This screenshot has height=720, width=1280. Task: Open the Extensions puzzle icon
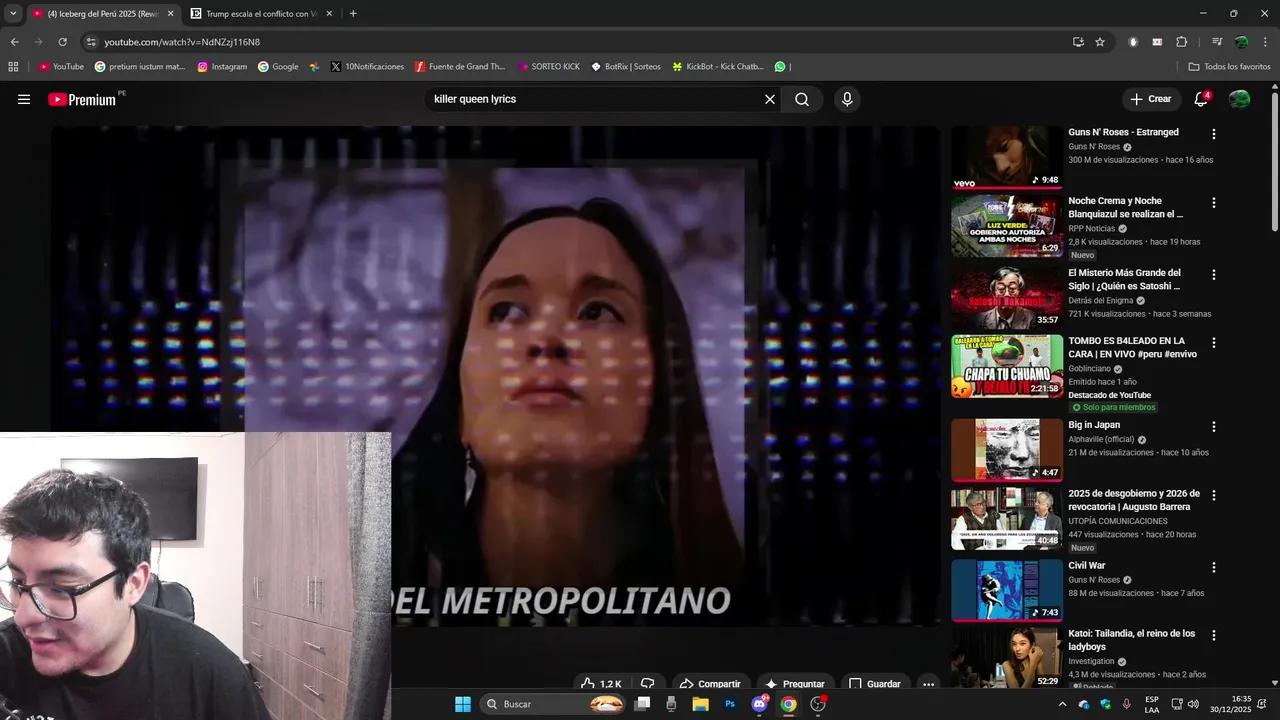point(1181,42)
